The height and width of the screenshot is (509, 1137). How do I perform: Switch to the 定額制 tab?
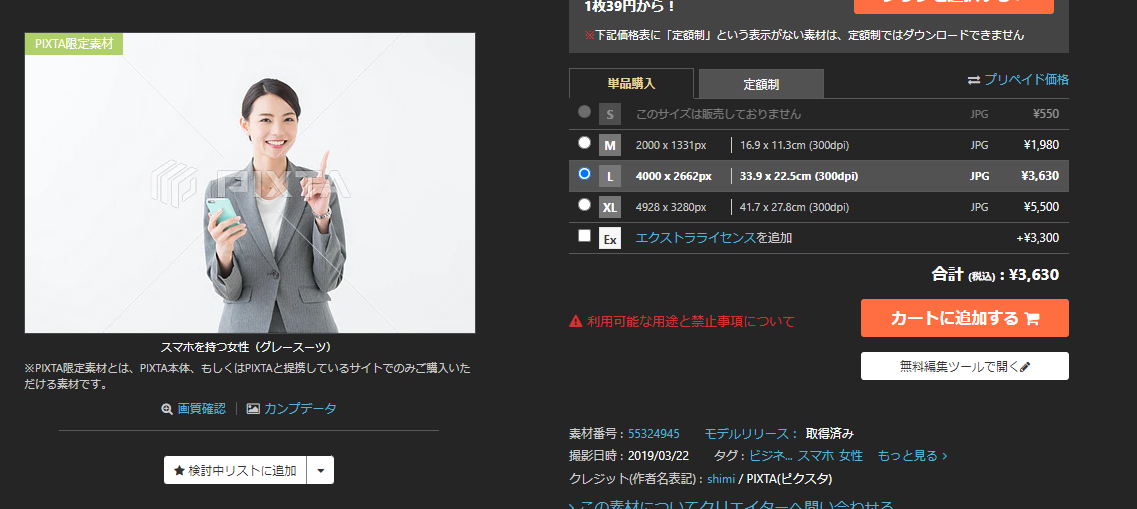761,85
